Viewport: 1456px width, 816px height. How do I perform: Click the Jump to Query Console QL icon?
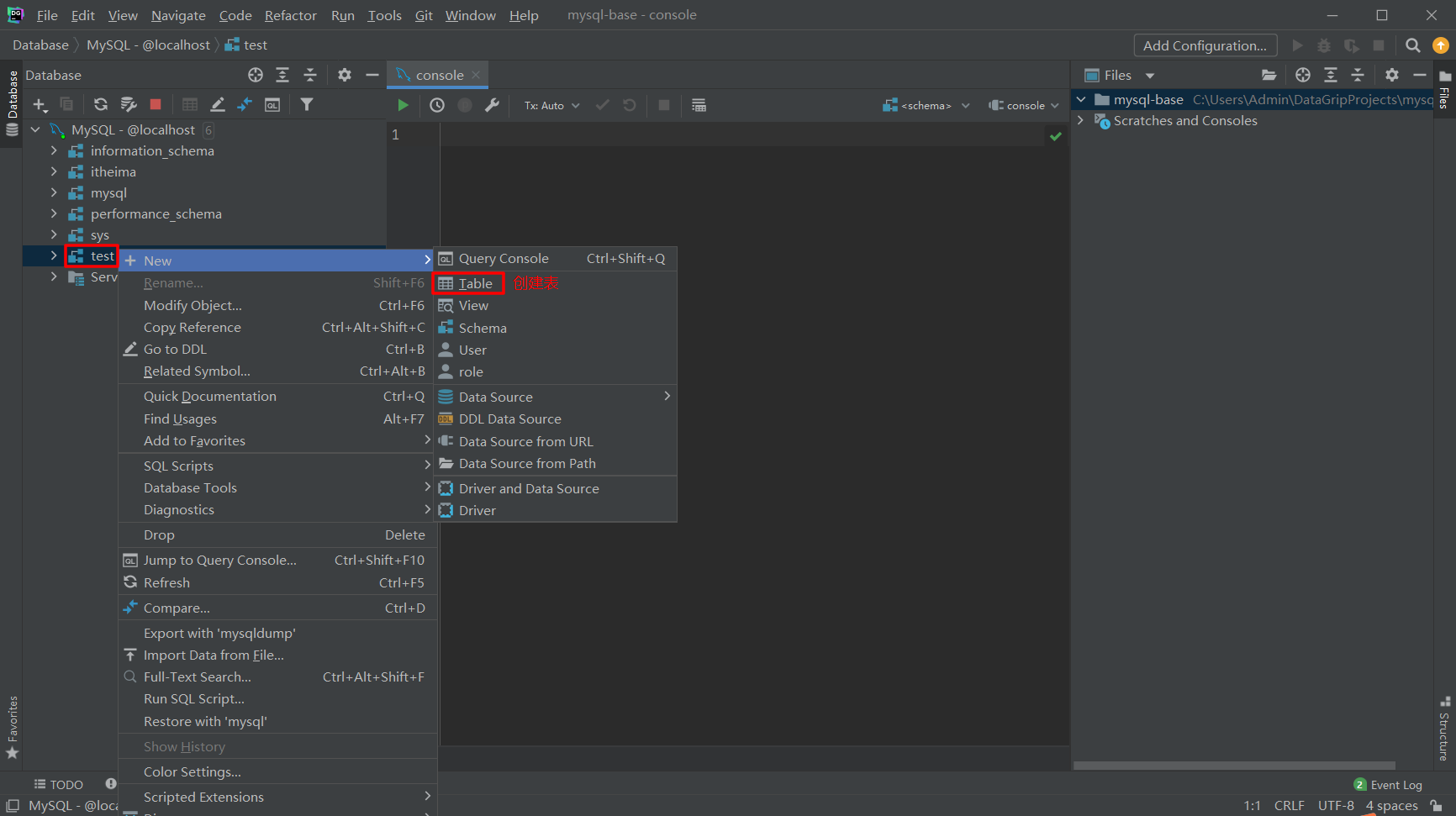272,105
